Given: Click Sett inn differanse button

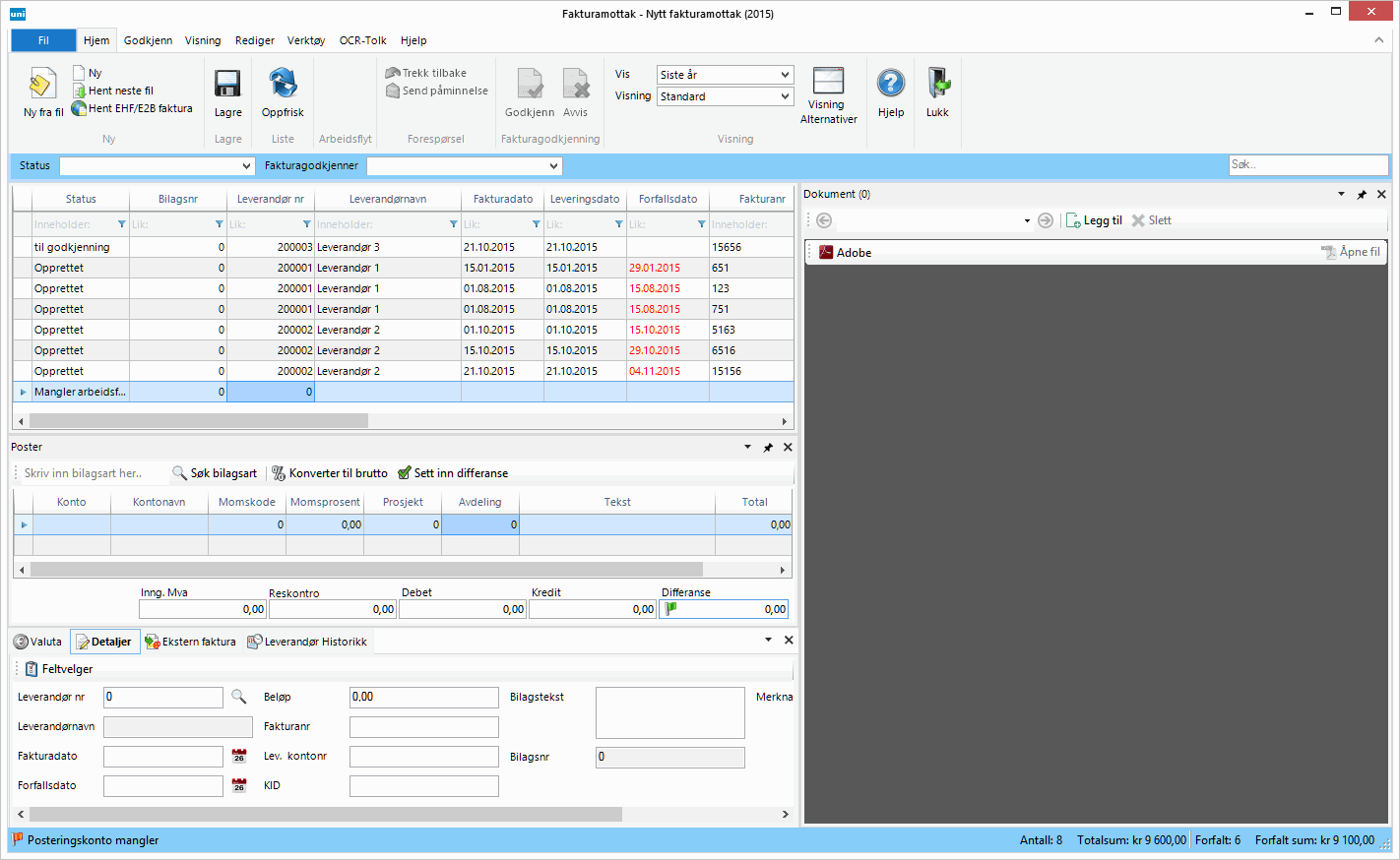Looking at the screenshot, I should click(x=453, y=473).
